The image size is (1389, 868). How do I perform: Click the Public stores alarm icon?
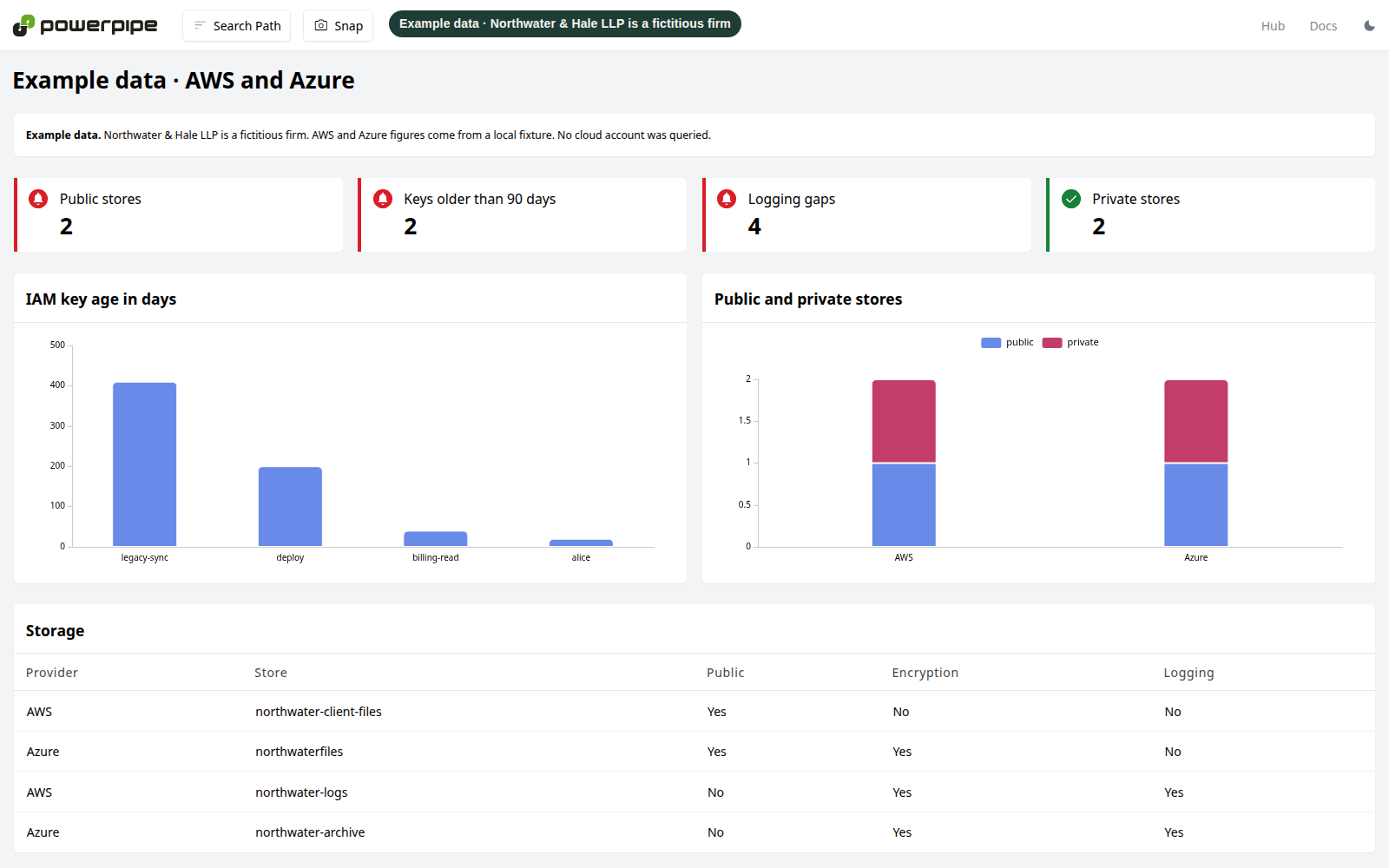click(x=38, y=199)
